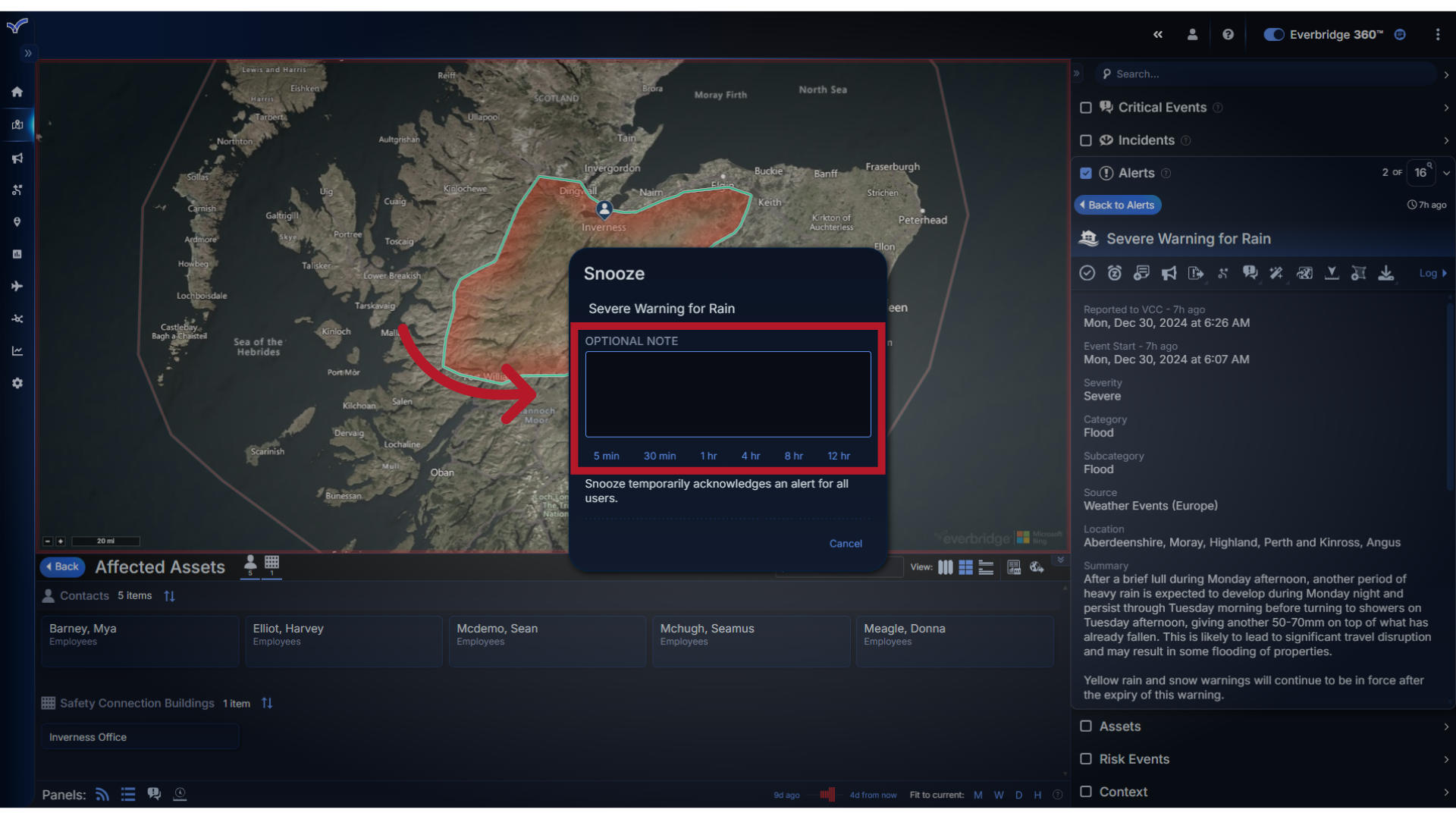
Task: Open the settings gear in left sidebar
Action: click(x=17, y=383)
